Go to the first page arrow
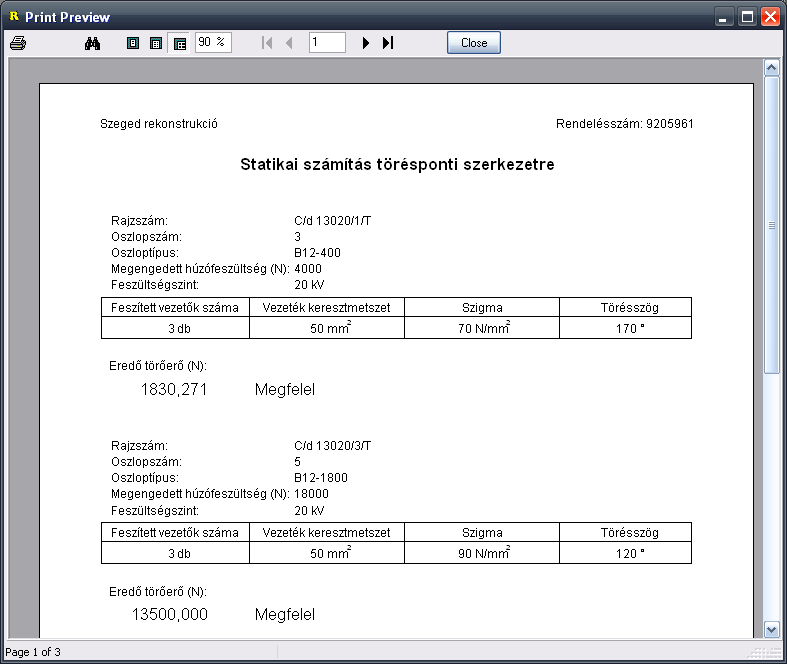The height and width of the screenshot is (664, 787). tap(267, 43)
